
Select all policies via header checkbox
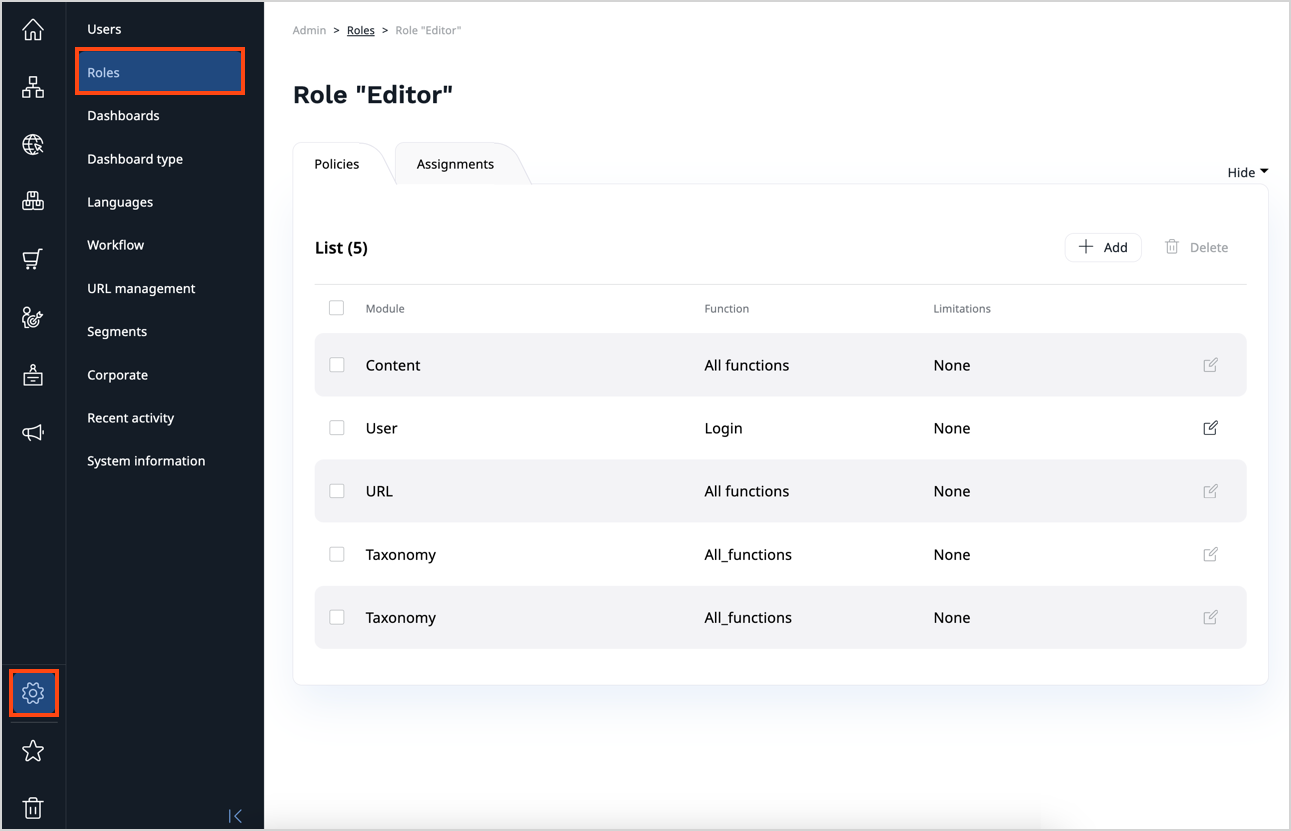(337, 308)
